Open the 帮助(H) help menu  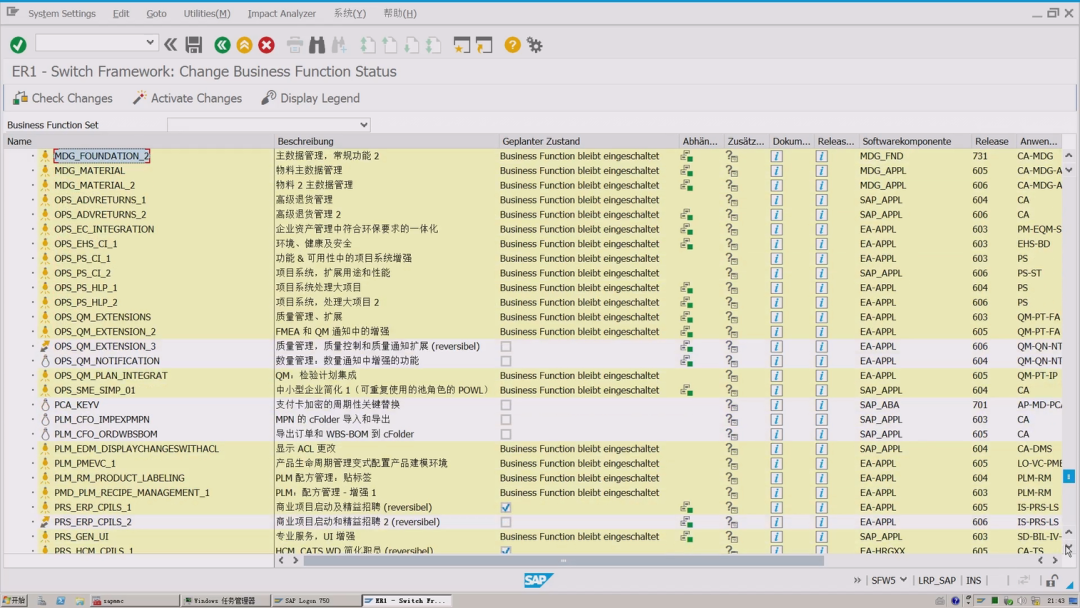click(399, 13)
